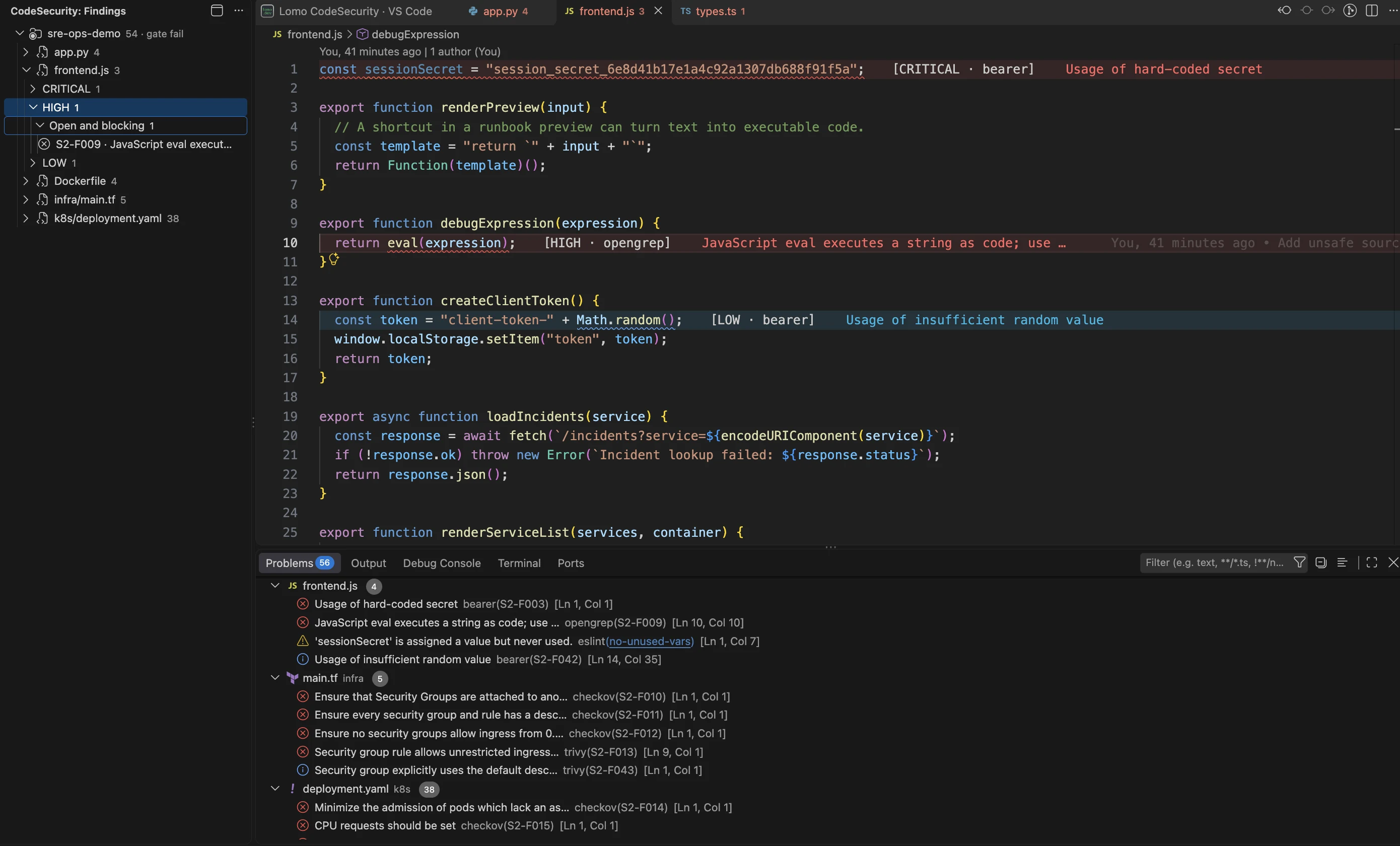Image resolution: width=1400 pixels, height=846 pixels.
Task: Close the bottom panel with the X
Action: point(1392,562)
